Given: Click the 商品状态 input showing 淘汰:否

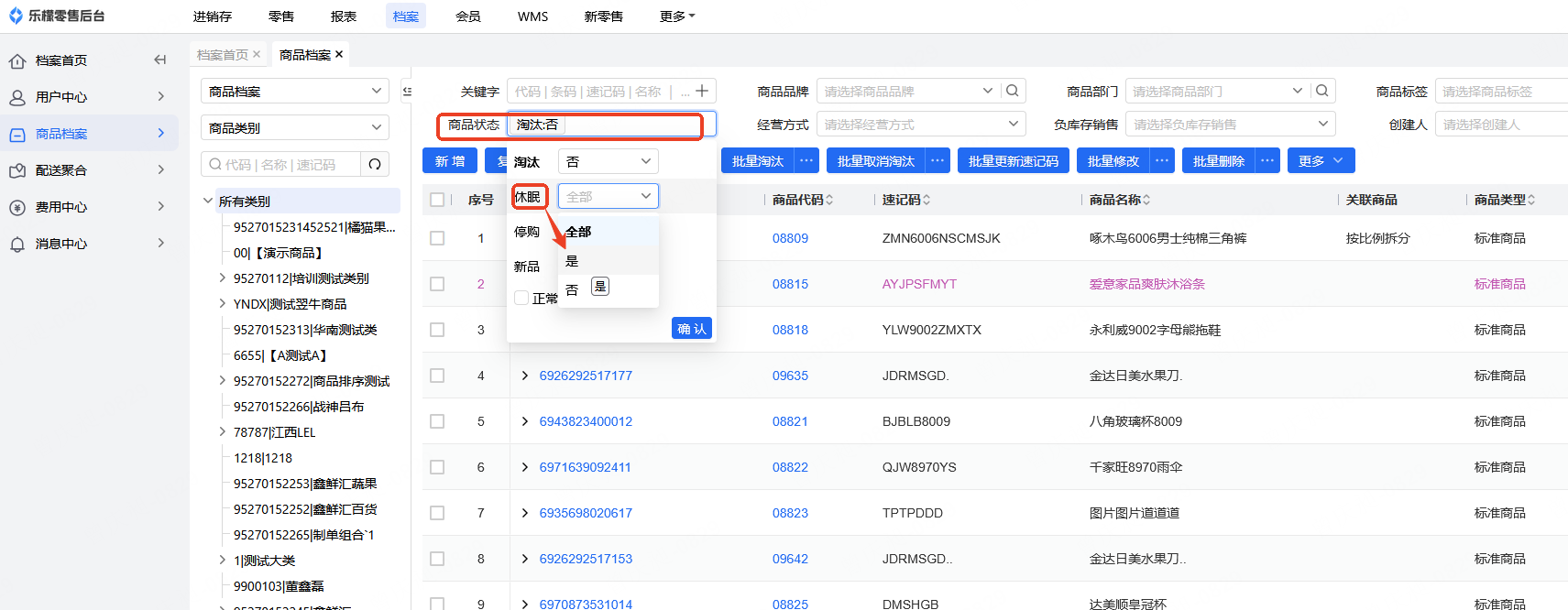Looking at the screenshot, I should click(x=612, y=124).
